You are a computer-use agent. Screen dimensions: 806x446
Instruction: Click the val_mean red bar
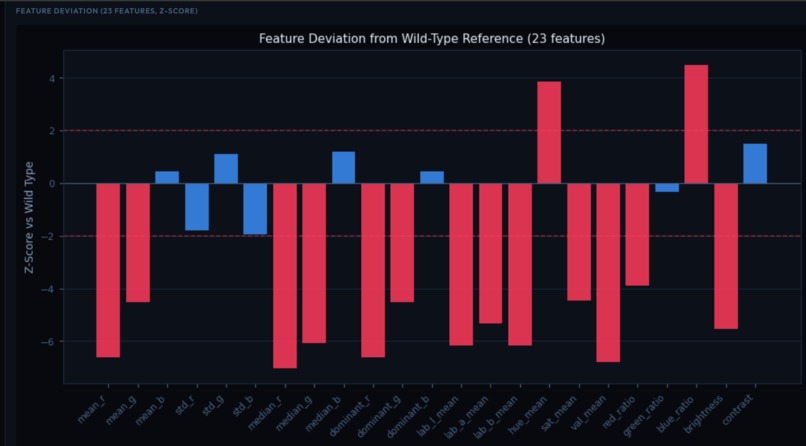608,273
